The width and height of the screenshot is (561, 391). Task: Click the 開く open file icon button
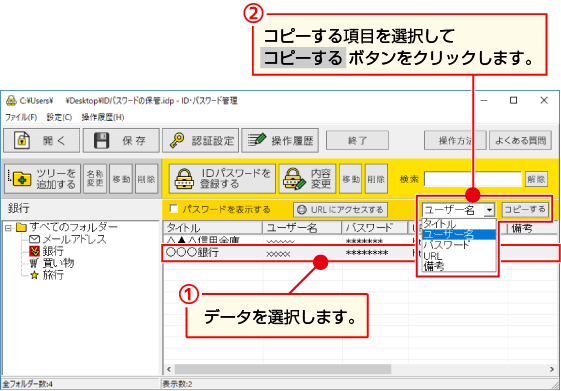coord(42,141)
